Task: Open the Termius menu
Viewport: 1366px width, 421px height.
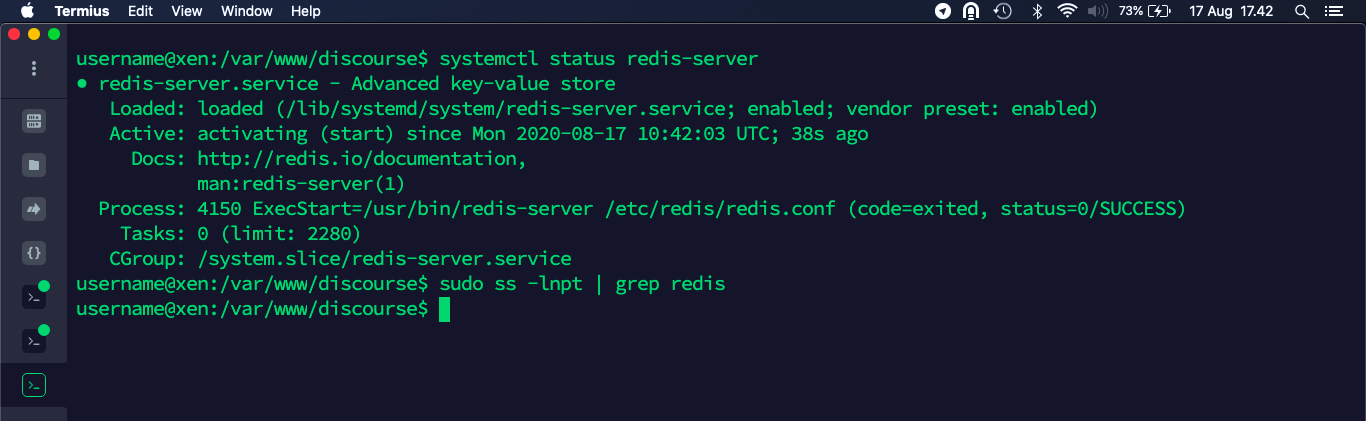Action: pyautogui.click(x=82, y=12)
